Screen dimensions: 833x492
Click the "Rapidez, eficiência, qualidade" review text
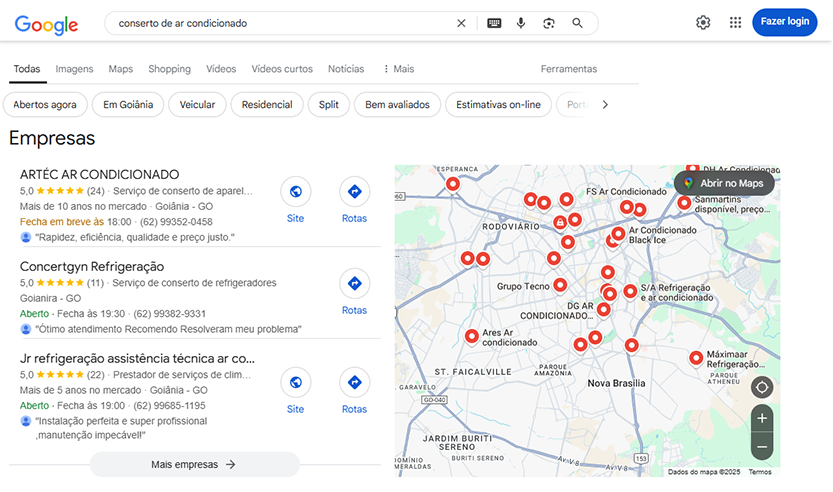(x=135, y=237)
